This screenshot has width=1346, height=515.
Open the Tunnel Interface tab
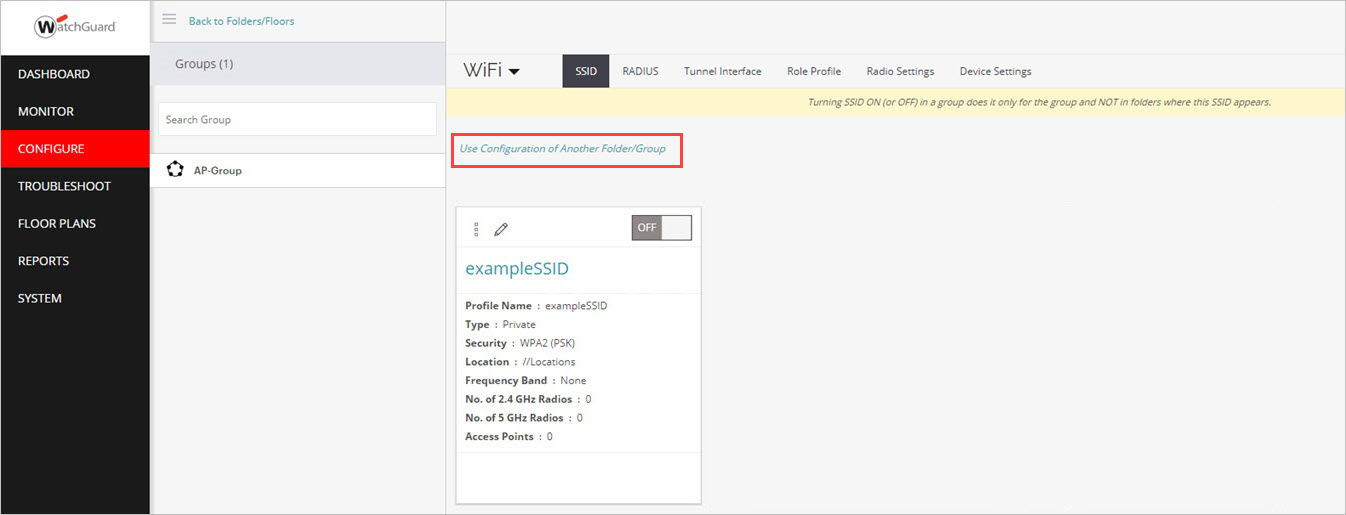pos(722,71)
